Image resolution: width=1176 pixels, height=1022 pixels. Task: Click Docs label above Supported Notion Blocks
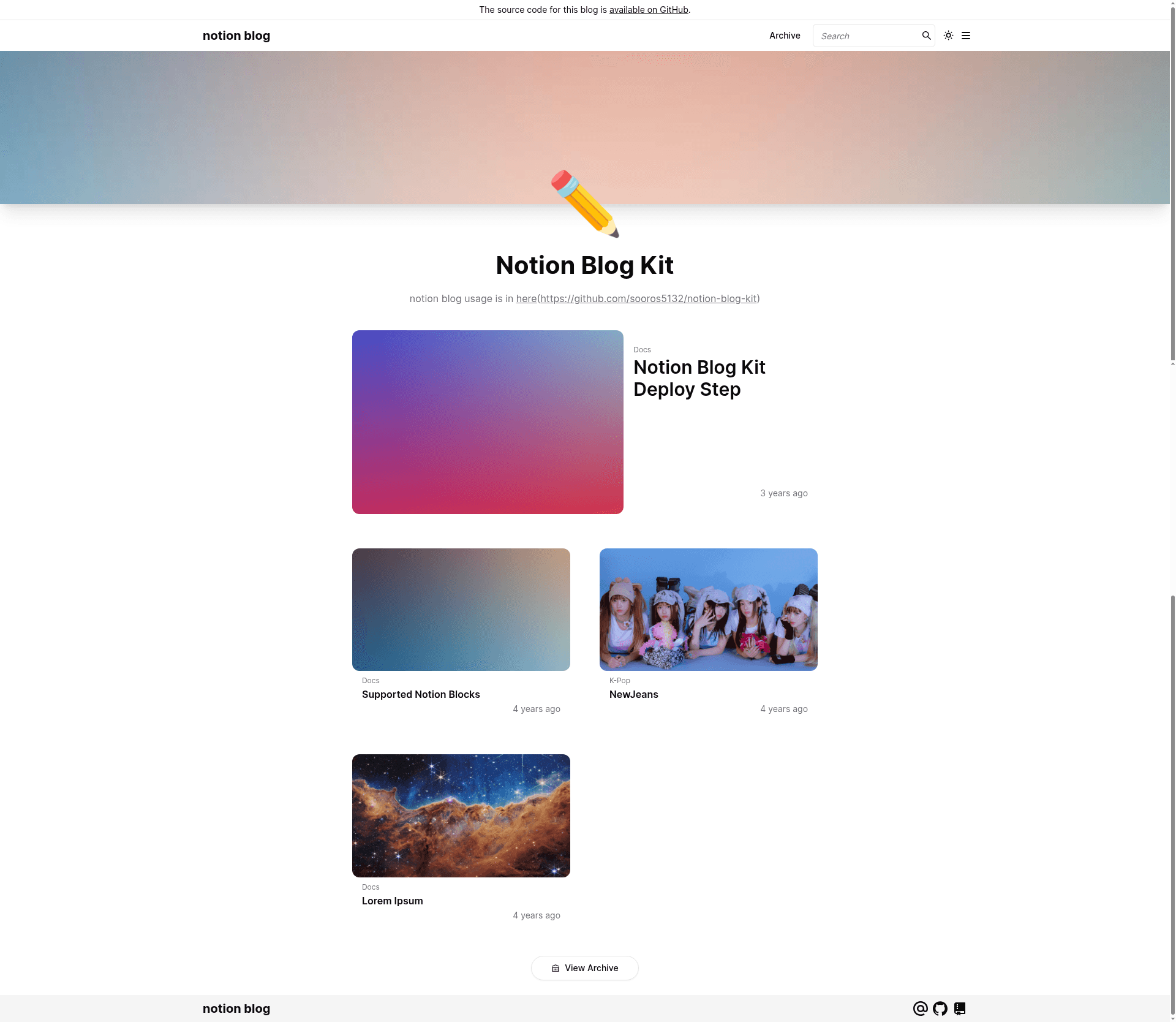click(x=371, y=681)
